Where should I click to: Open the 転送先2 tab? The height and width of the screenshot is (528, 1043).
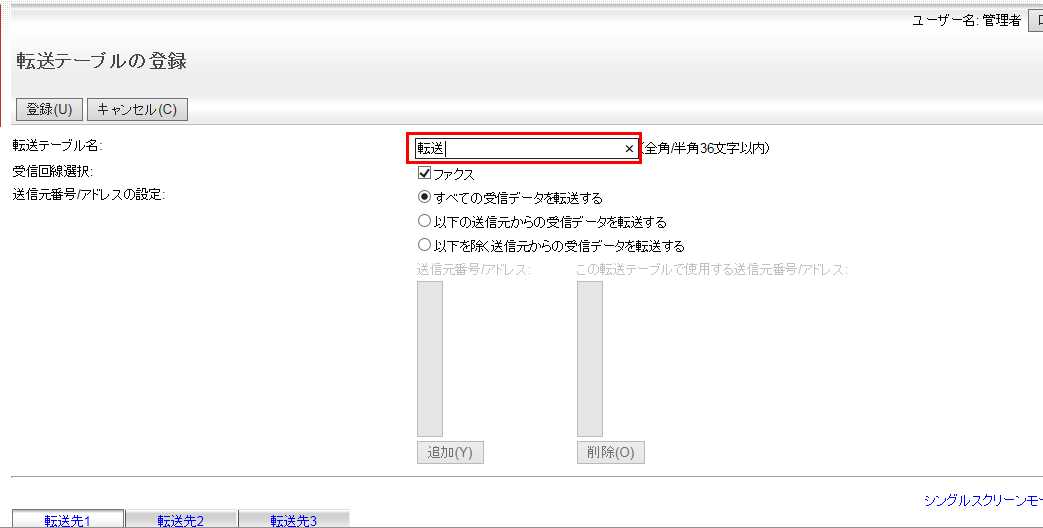point(181,520)
